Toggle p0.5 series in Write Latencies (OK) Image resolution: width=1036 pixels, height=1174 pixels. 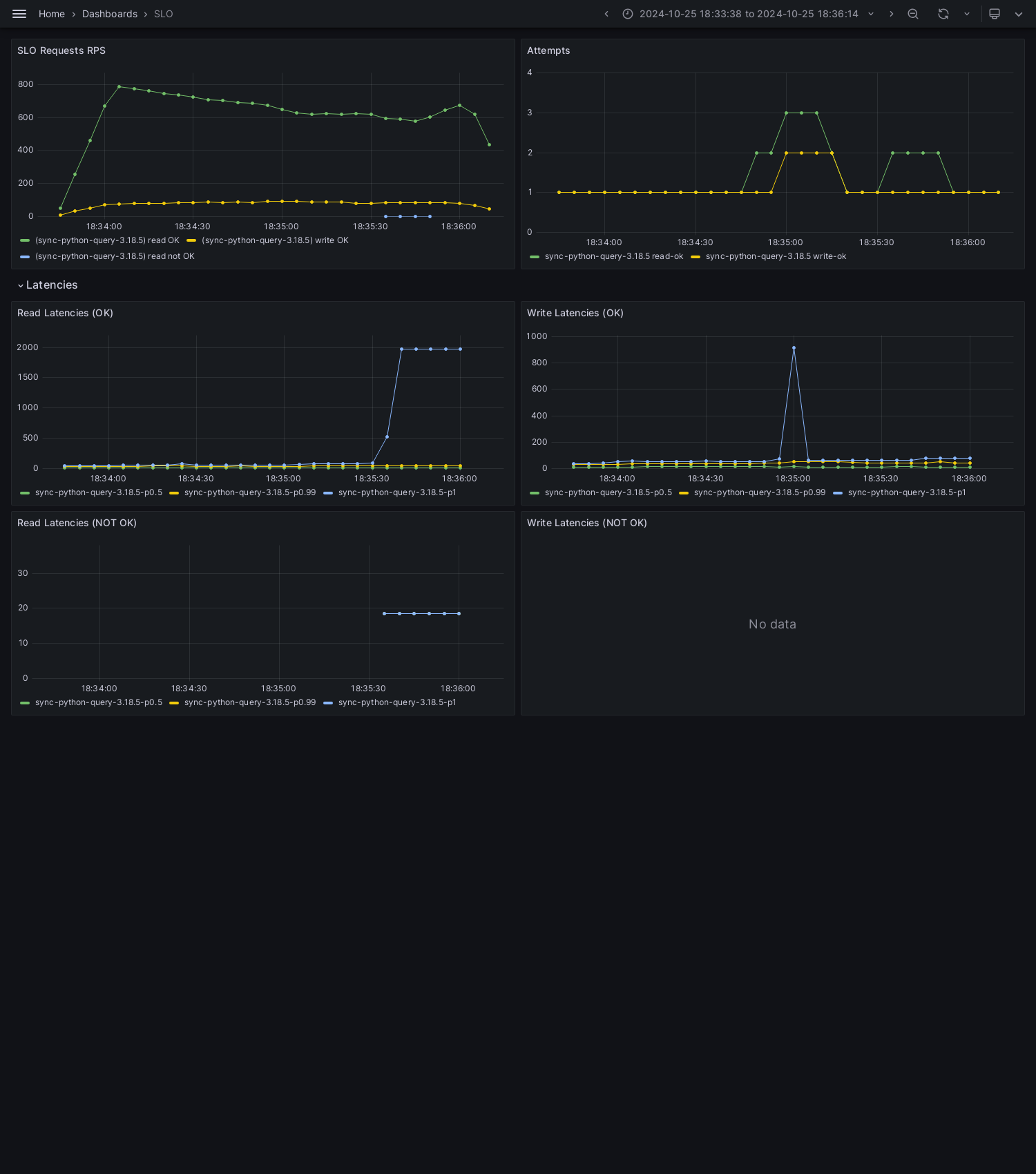point(608,492)
